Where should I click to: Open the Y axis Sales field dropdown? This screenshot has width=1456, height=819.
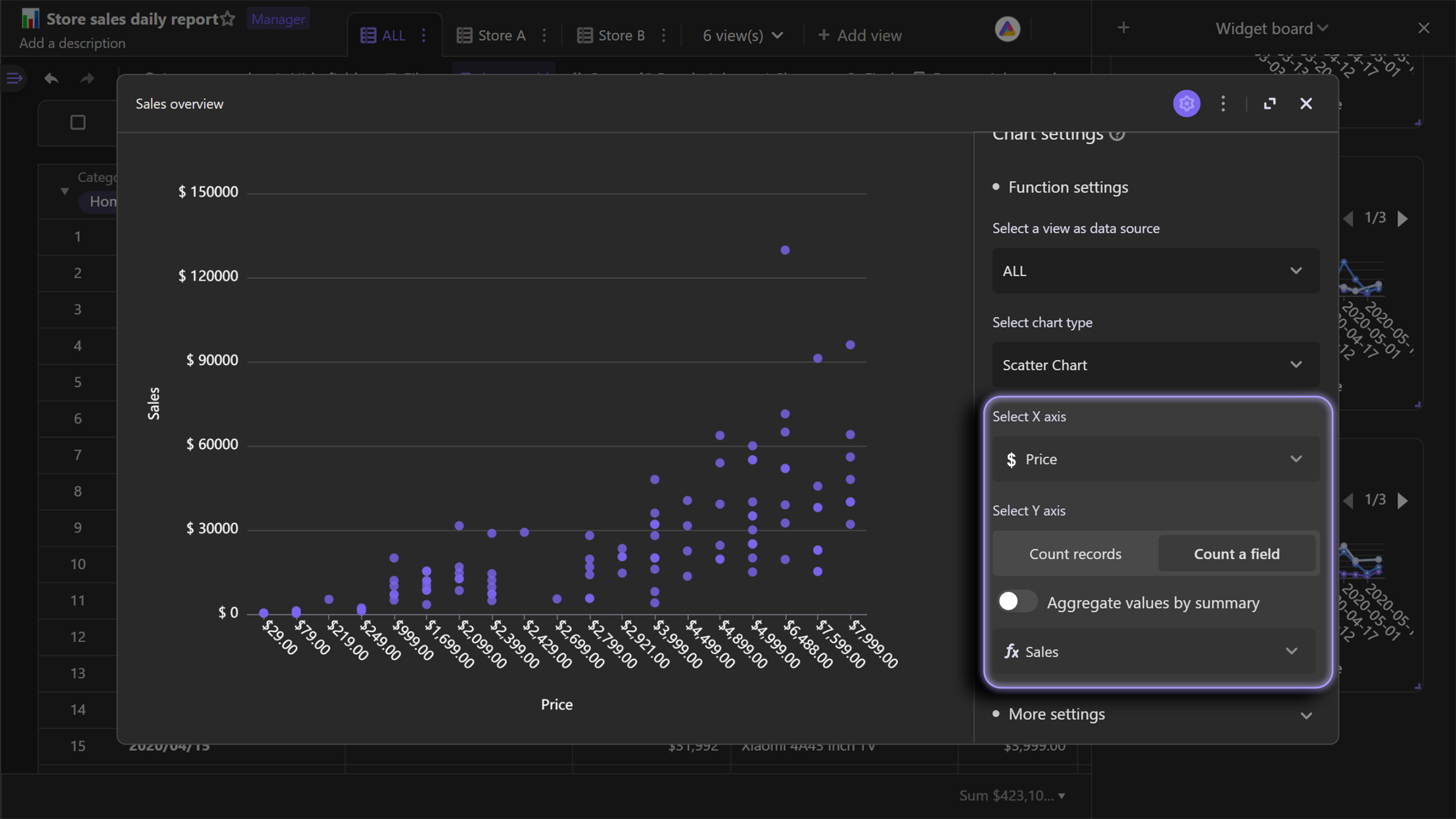(x=1154, y=651)
